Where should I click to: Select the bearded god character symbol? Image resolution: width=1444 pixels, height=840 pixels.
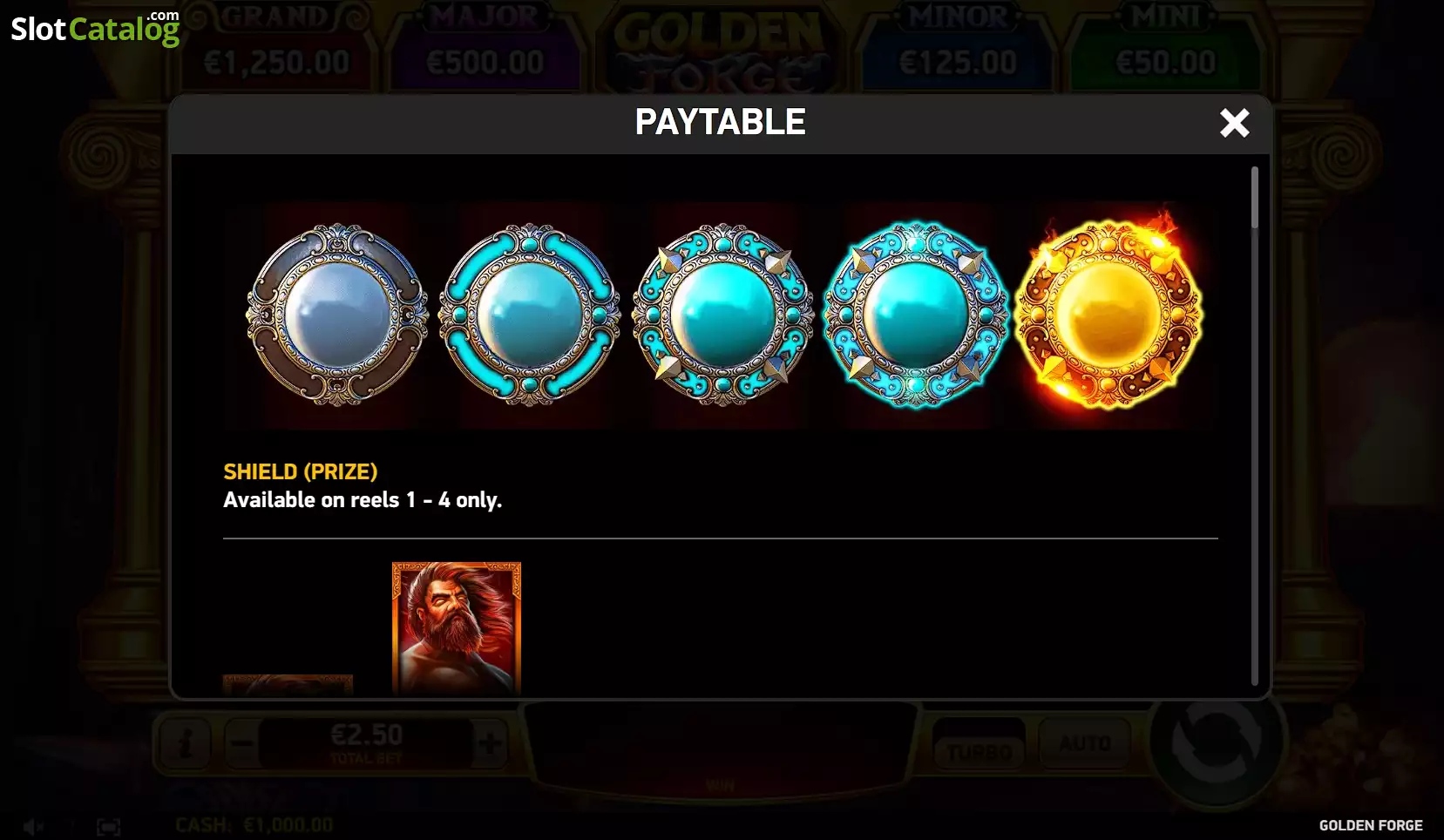tap(457, 628)
